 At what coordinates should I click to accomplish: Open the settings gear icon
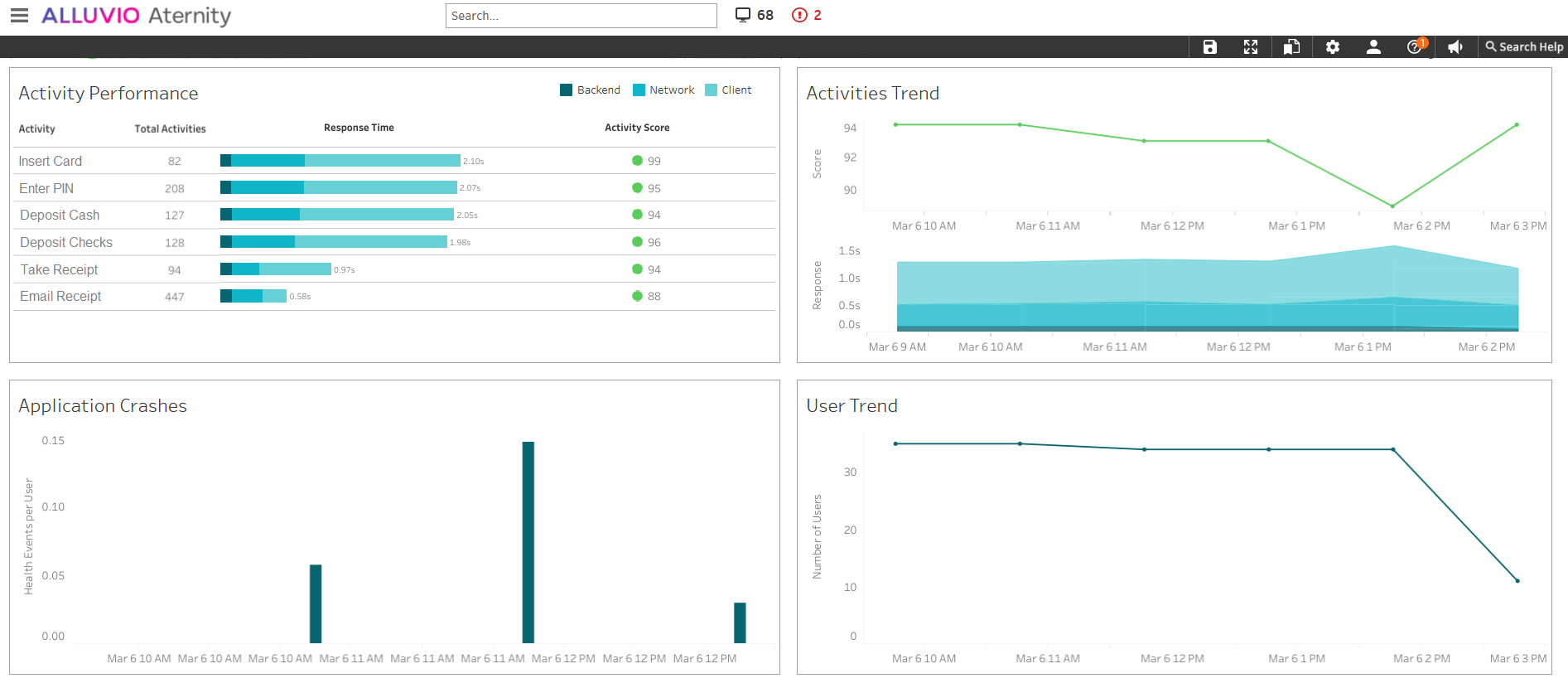[1332, 47]
